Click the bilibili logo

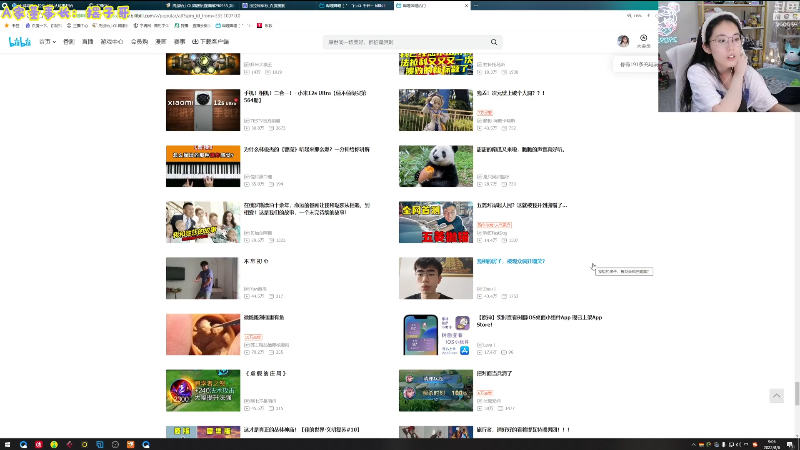tap(20, 42)
